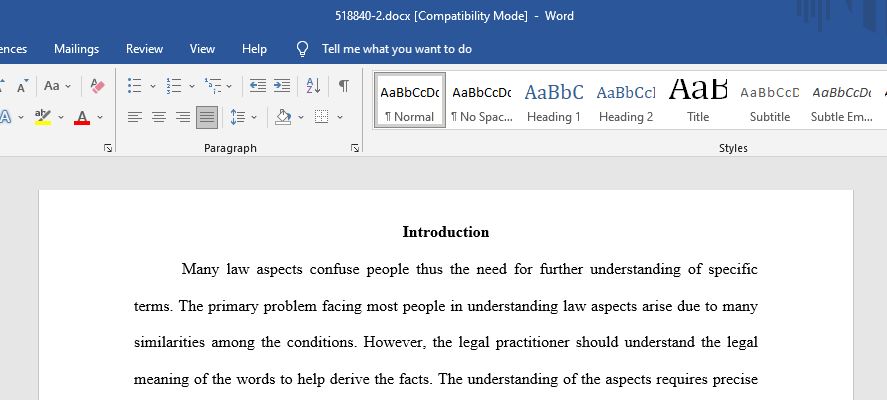Open the Line Spacing dropdown arrow
Screen dimensions: 887x400
tap(254, 118)
